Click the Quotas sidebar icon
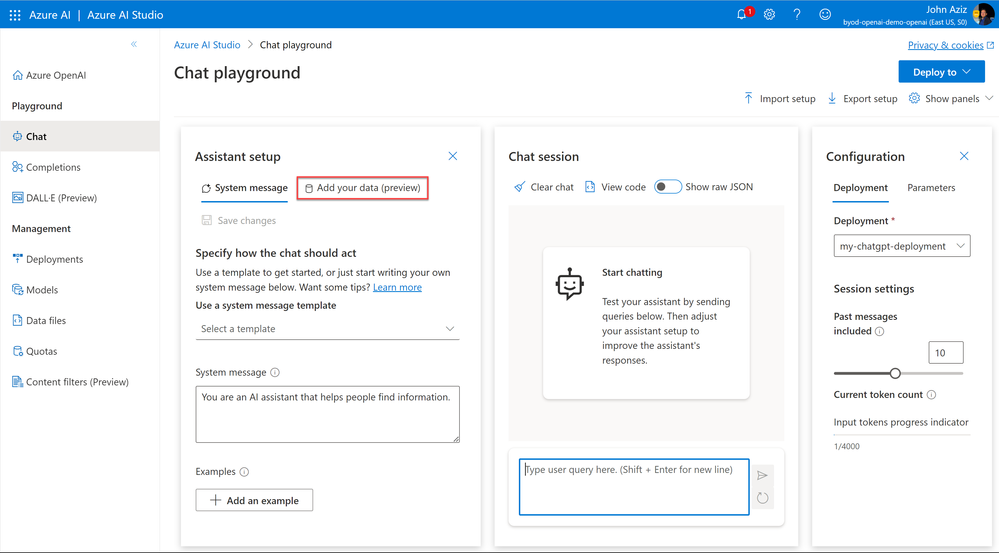This screenshot has width=999, height=553. (17, 351)
